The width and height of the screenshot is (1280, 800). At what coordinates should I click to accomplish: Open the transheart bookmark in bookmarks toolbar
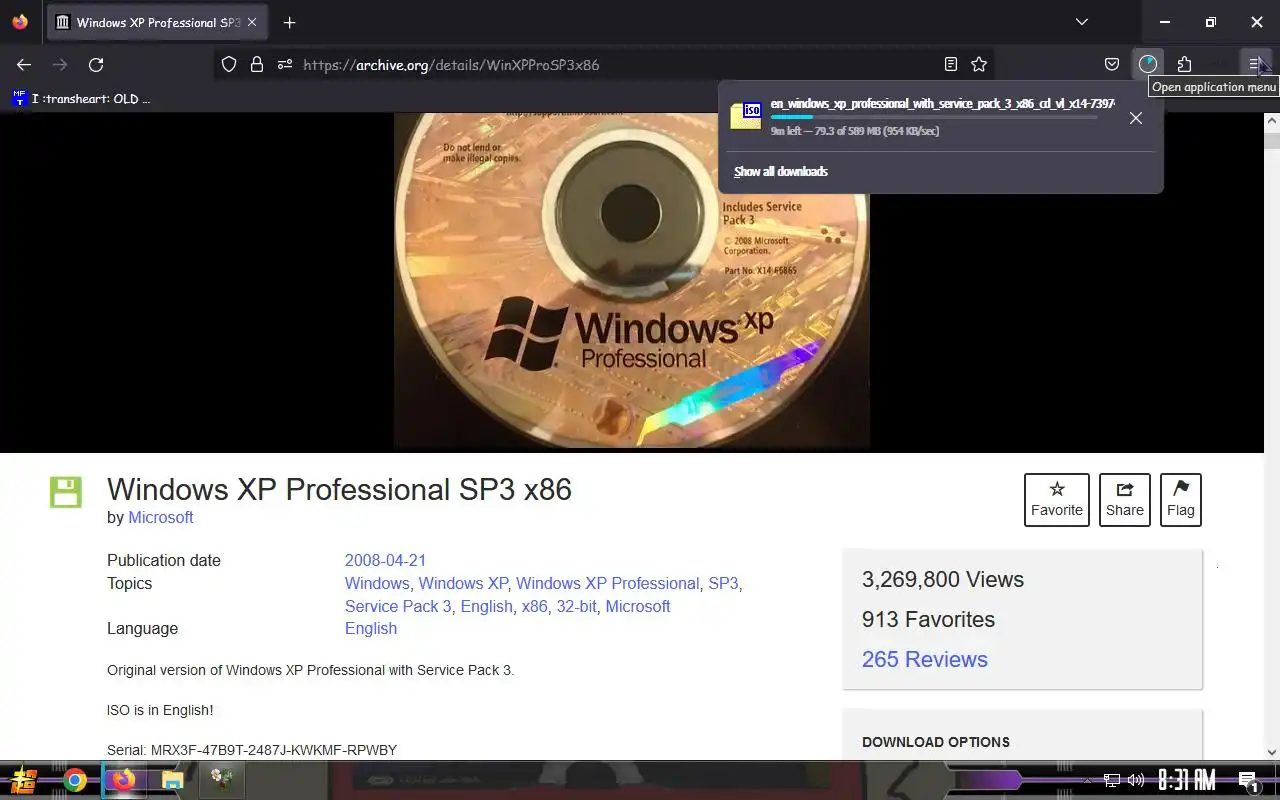(81, 98)
